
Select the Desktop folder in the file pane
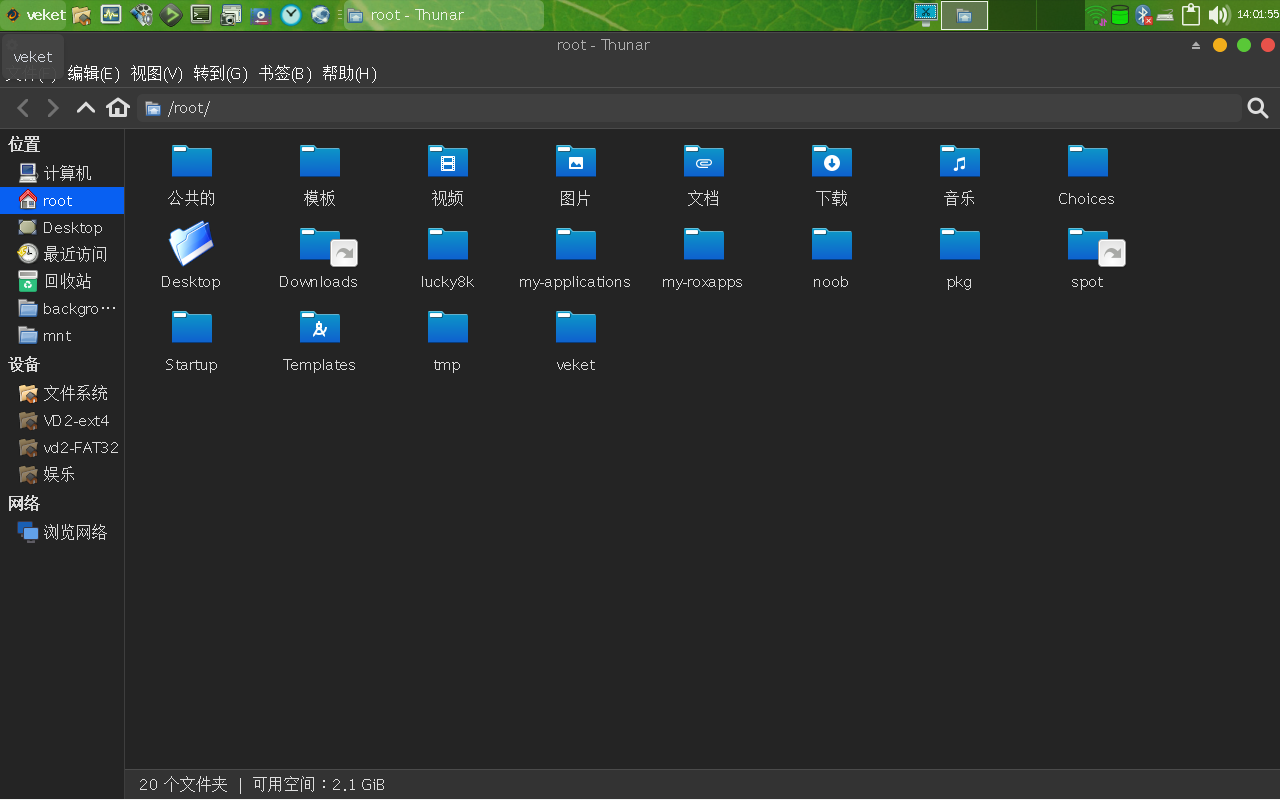coord(191,257)
